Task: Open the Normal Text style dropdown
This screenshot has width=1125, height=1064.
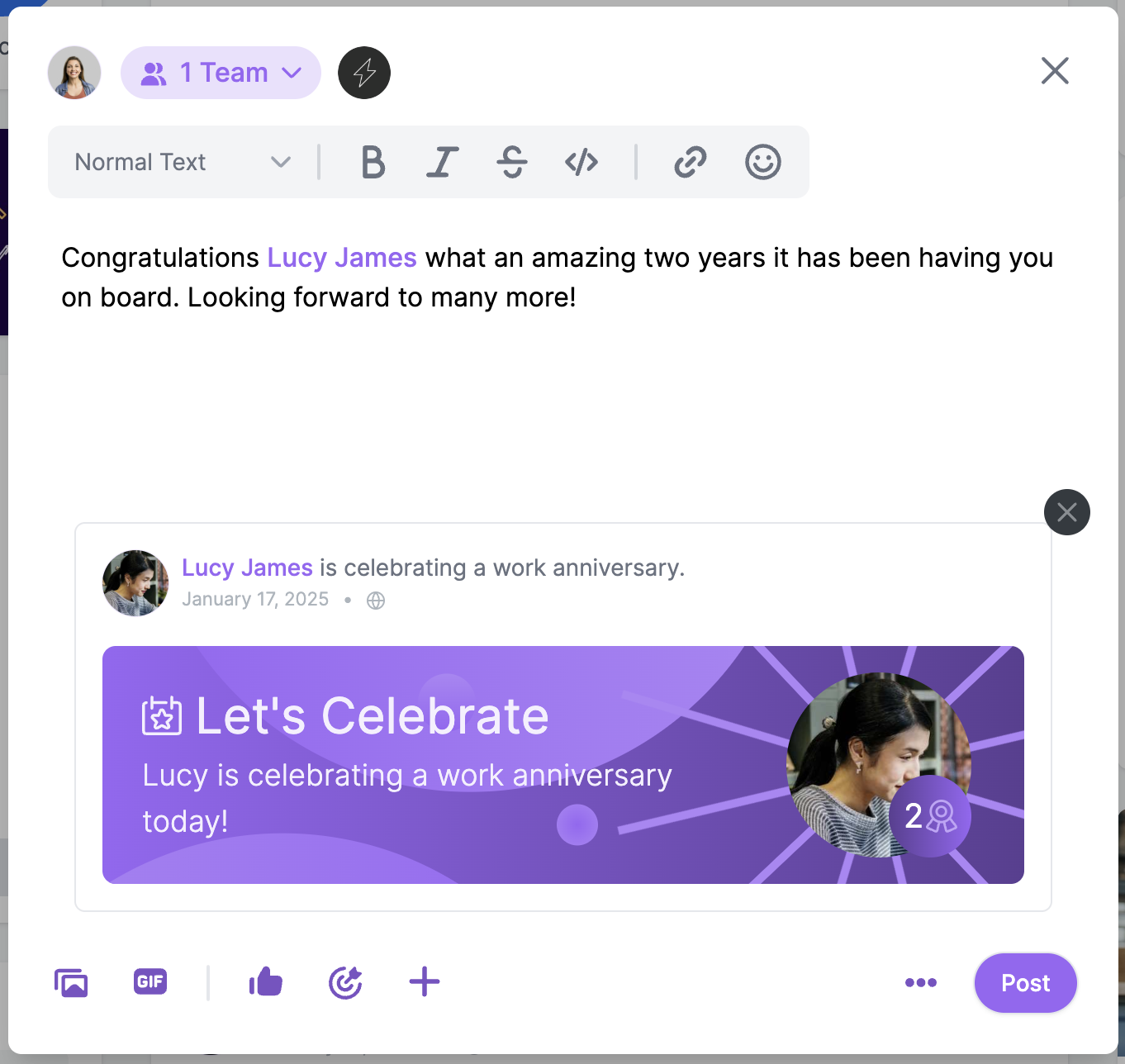Action: coord(183,162)
